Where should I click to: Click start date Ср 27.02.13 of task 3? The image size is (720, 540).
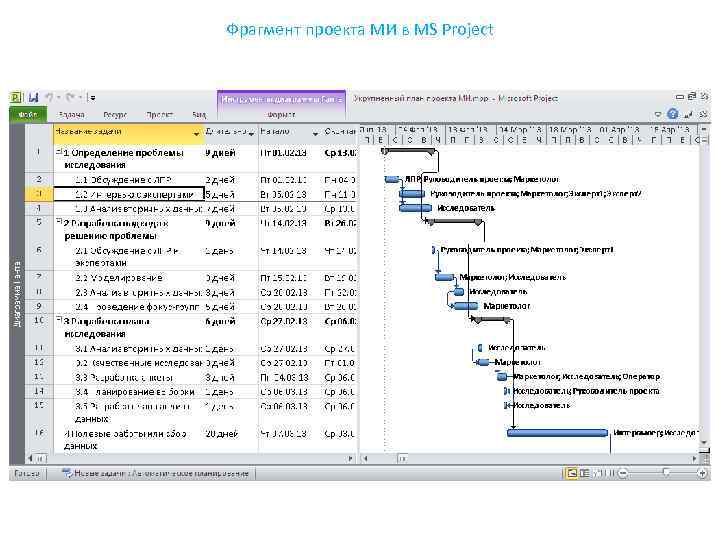point(284,321)
